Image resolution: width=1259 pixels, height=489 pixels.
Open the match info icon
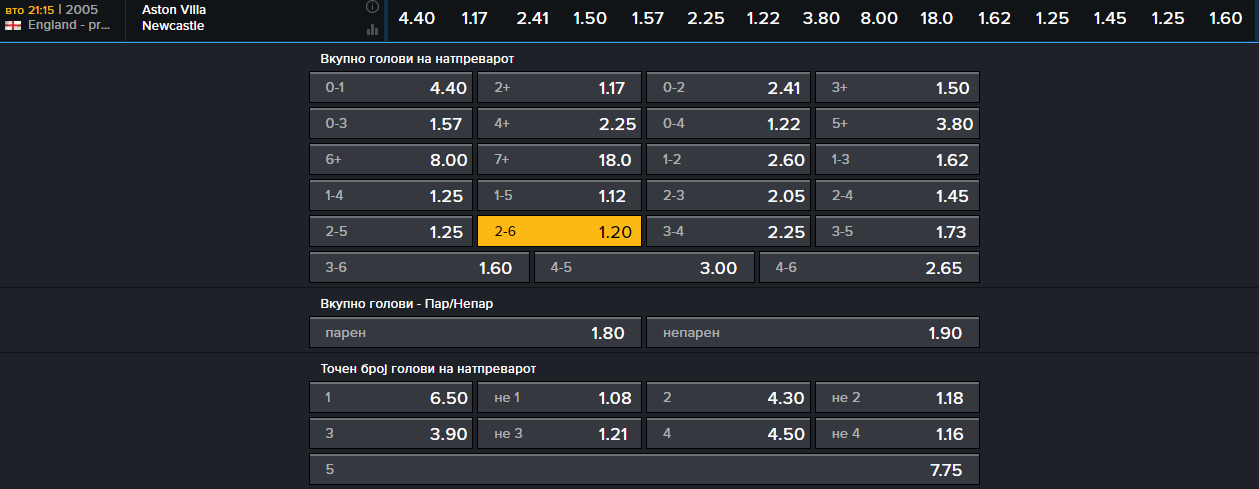[x=372, y=7]
